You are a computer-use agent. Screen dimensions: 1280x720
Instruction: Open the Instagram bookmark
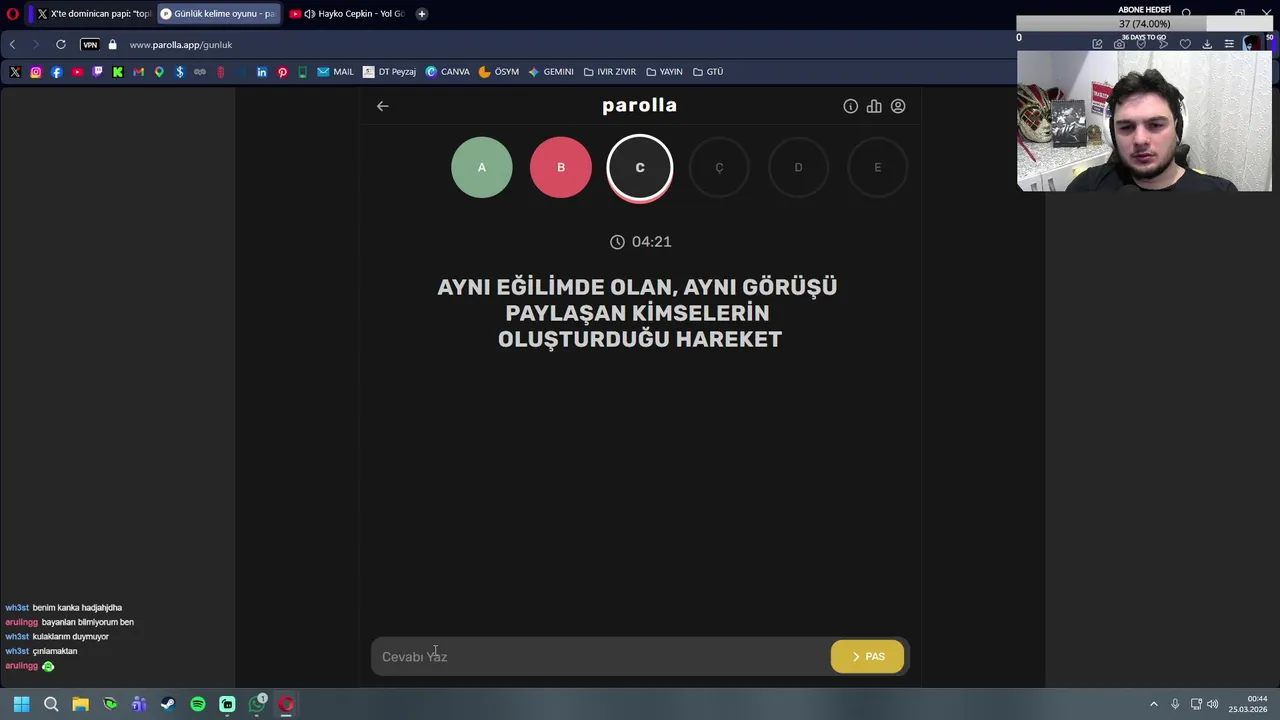tap(36, 72)
